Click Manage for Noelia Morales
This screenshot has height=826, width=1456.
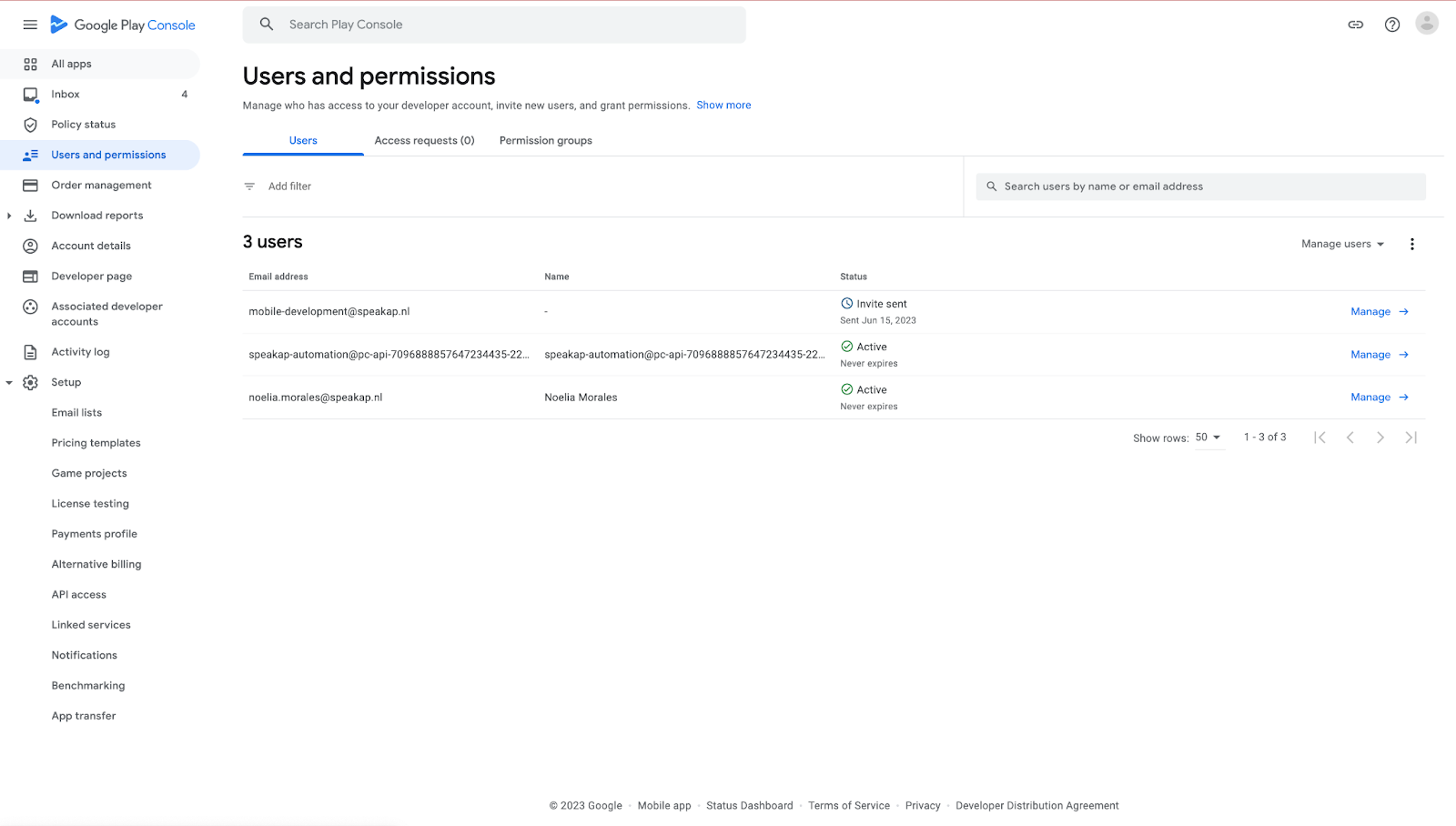click(1379, 398)
